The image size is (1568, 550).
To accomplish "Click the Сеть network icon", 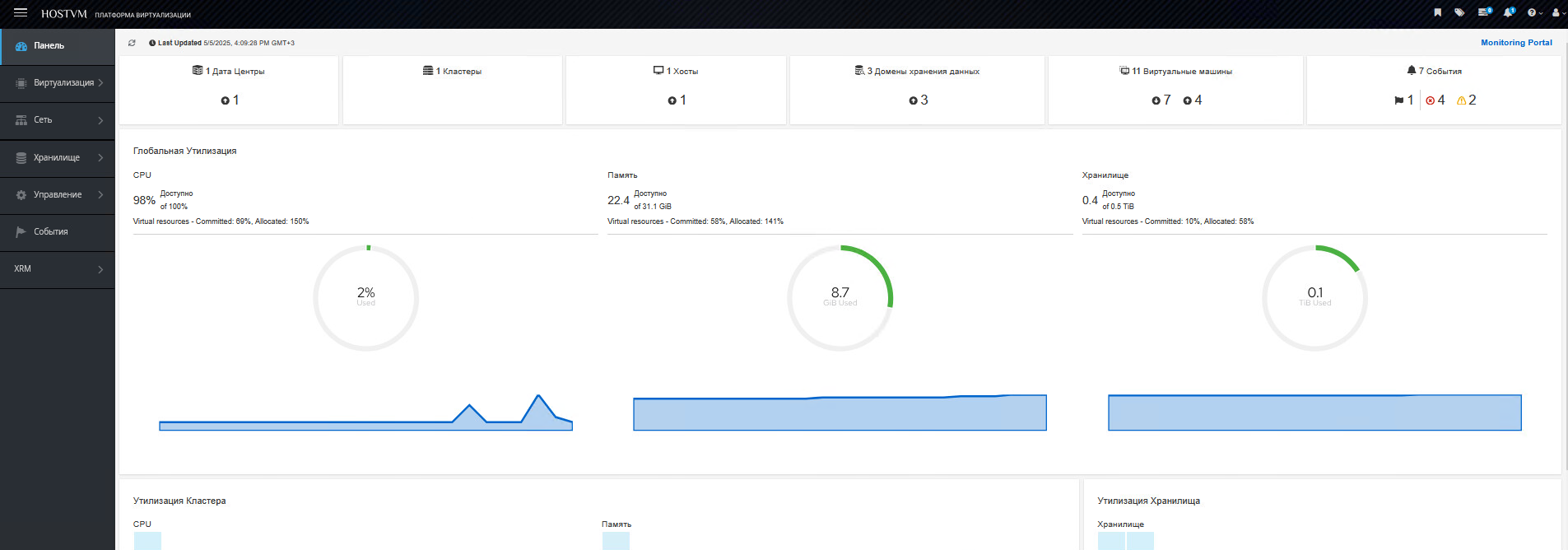I will (21, 120).
